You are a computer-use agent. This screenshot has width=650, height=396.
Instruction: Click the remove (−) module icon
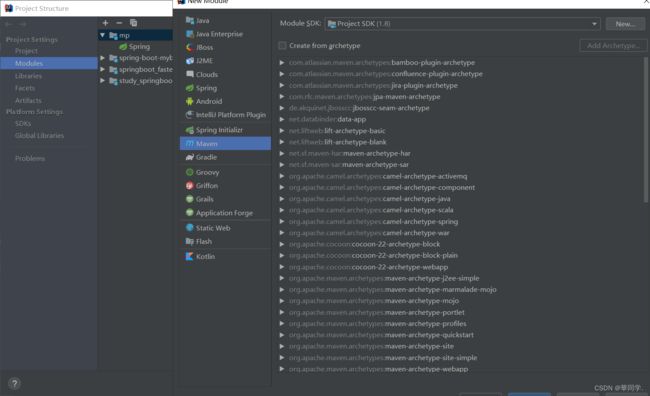[x=119, y=23]
